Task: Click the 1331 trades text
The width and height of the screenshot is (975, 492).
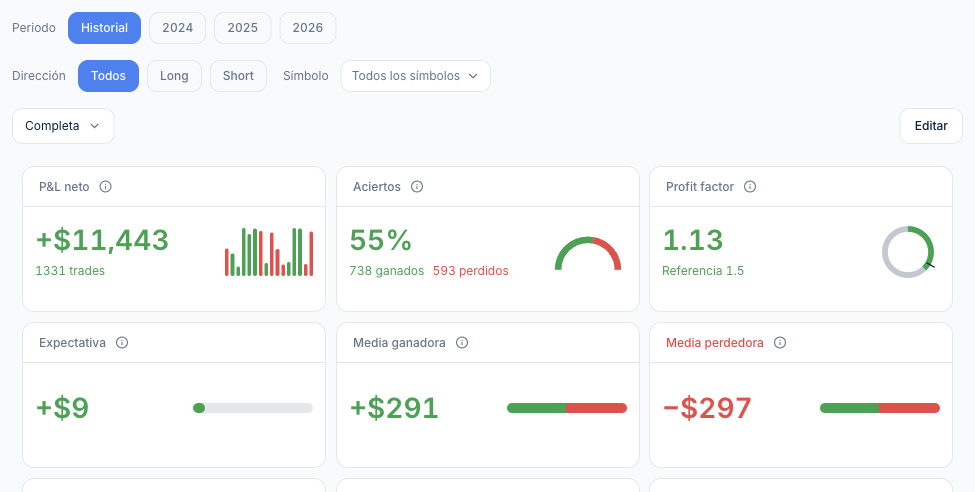Action: 70,271
